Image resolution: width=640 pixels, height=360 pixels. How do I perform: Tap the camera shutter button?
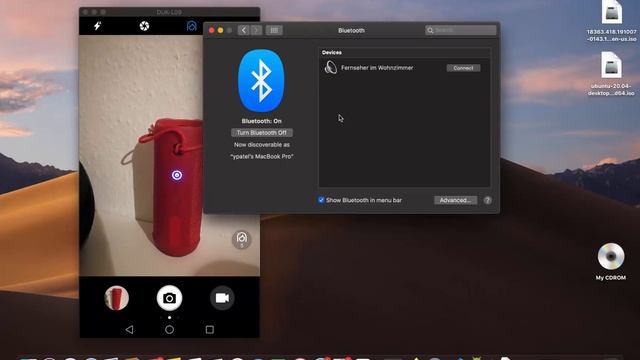169,298
